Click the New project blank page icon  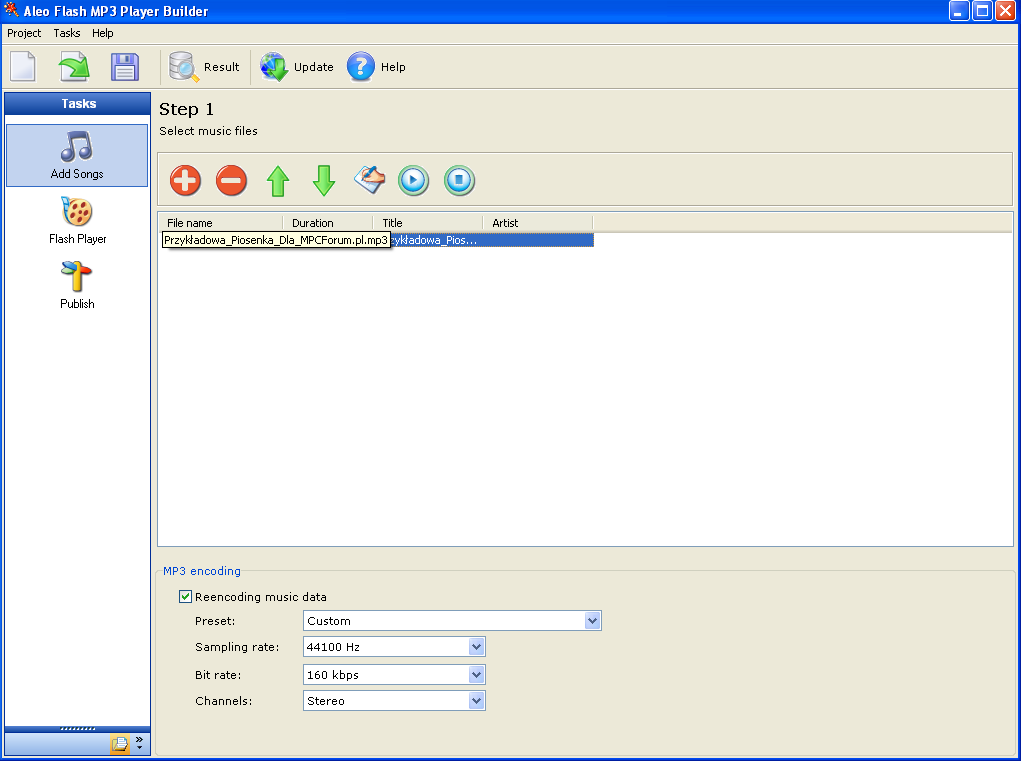coord(23,66)
